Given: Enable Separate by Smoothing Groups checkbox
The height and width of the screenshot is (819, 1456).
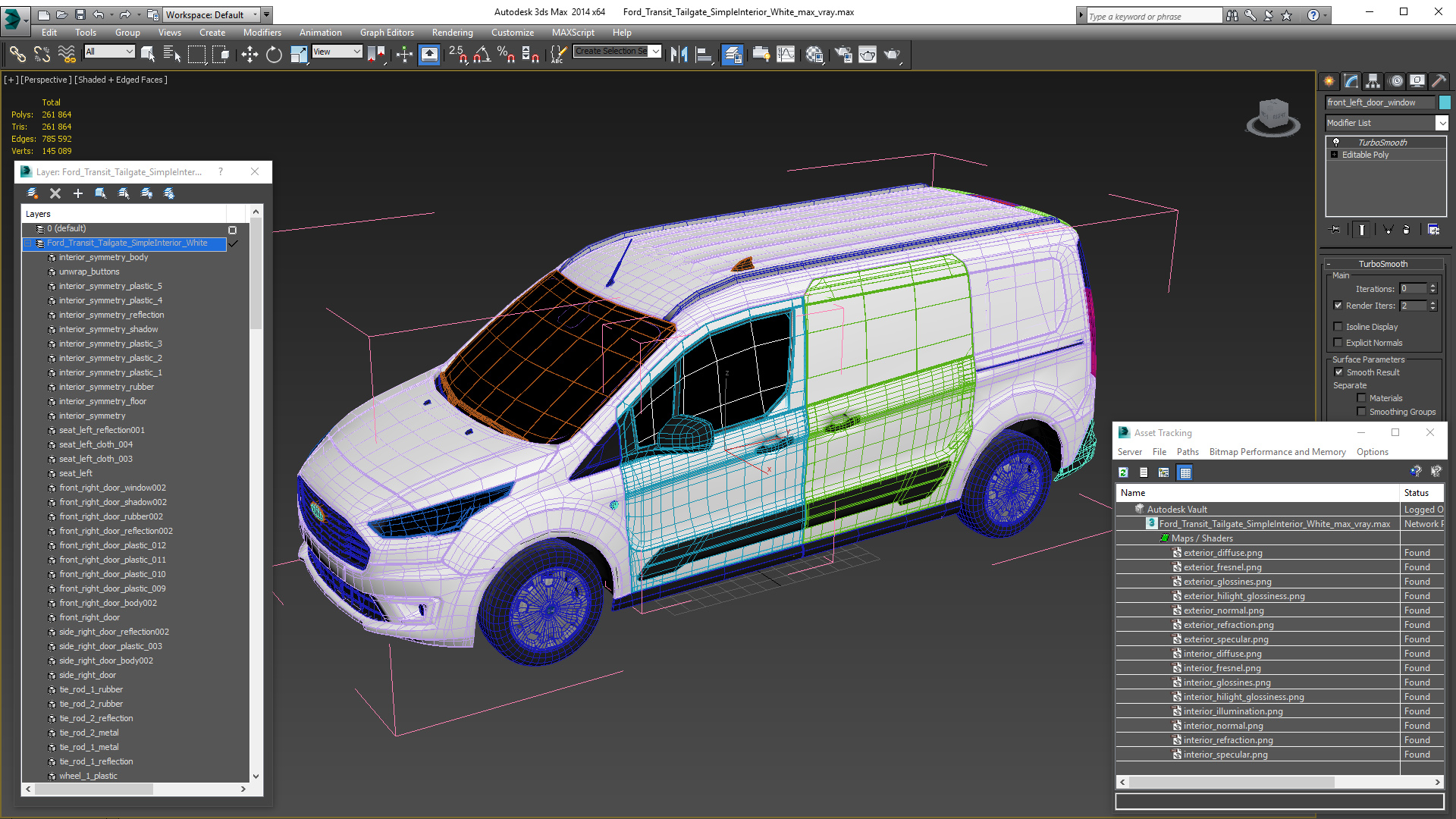Looking at the screenshot, I should coord(1361,412).
